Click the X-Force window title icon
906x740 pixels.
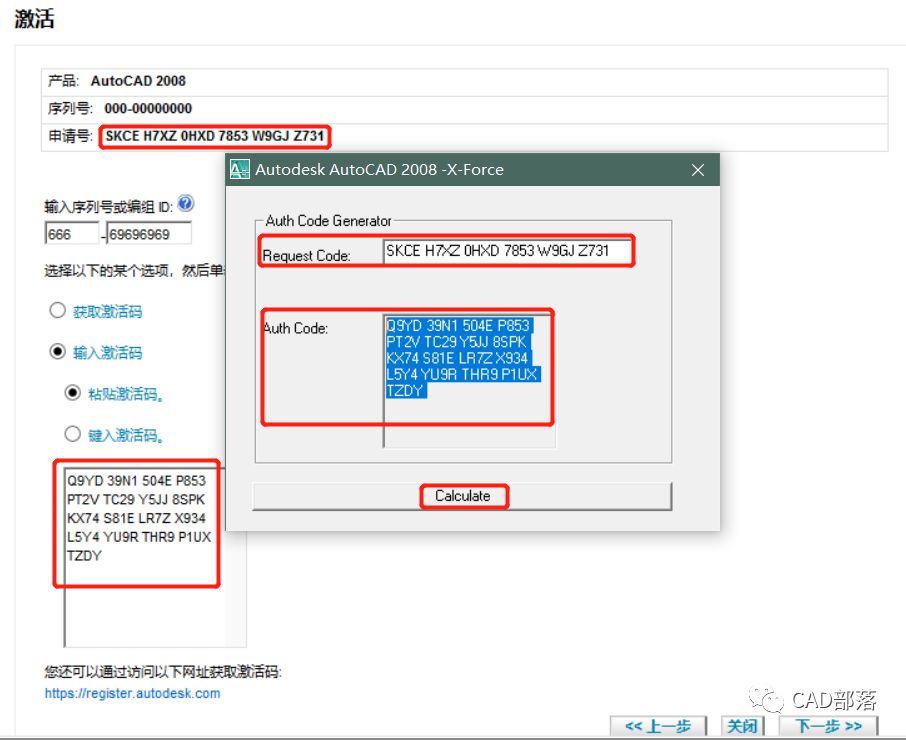(240, 169)
